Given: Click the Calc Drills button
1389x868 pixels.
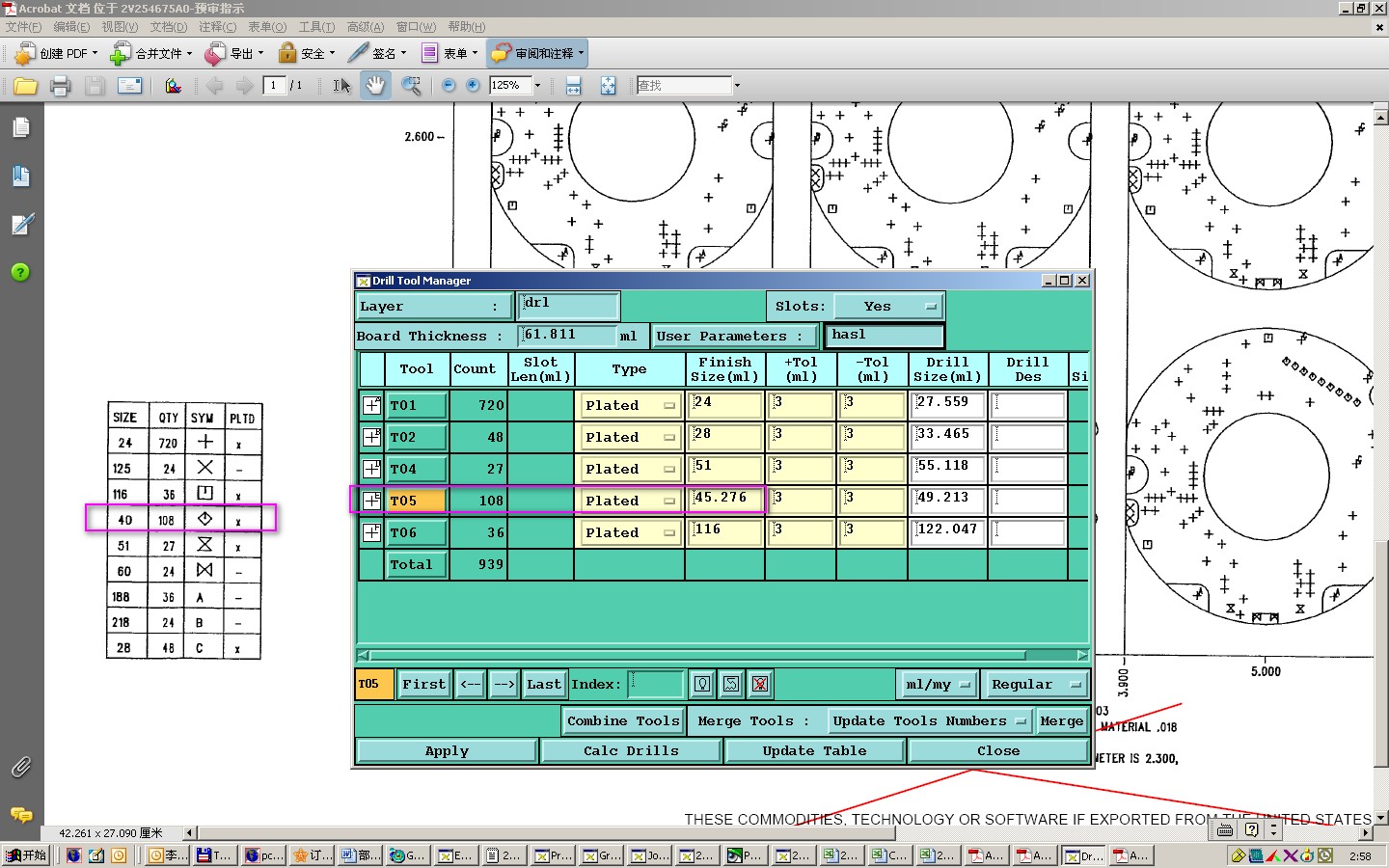Looking at the screenshot, I should point(631,750).
